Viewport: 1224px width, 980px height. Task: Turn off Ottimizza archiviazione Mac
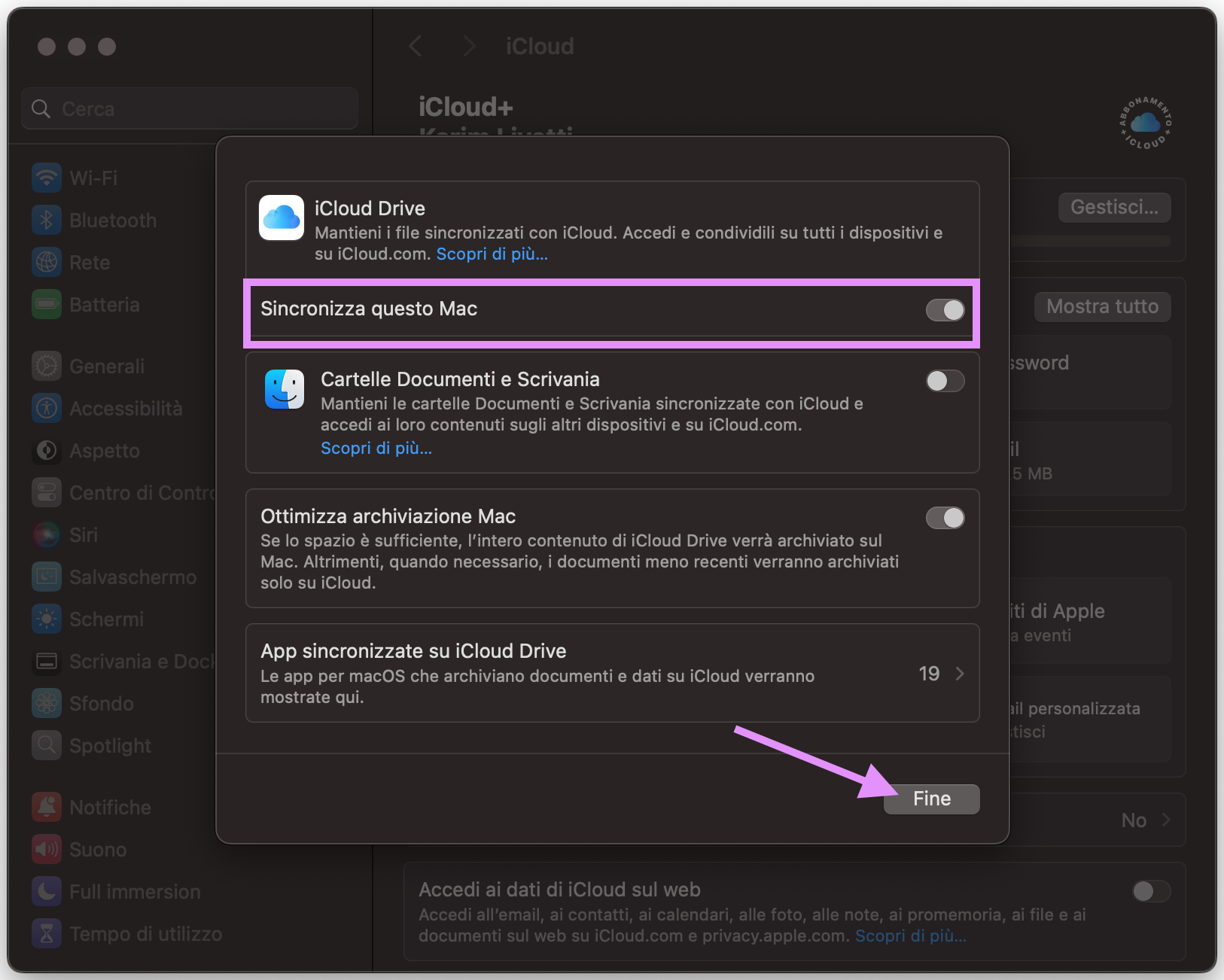click(x=945, y=518)
